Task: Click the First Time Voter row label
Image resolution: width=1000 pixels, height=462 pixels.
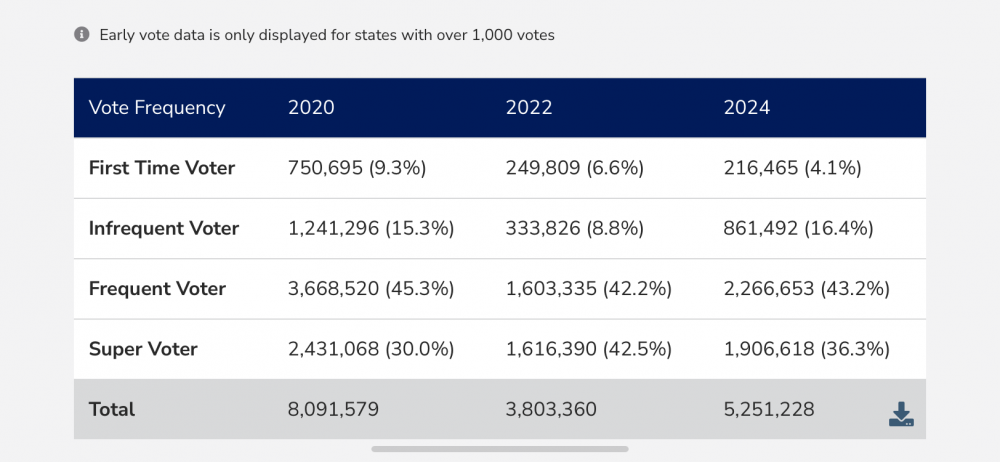Action: point(162,168)
